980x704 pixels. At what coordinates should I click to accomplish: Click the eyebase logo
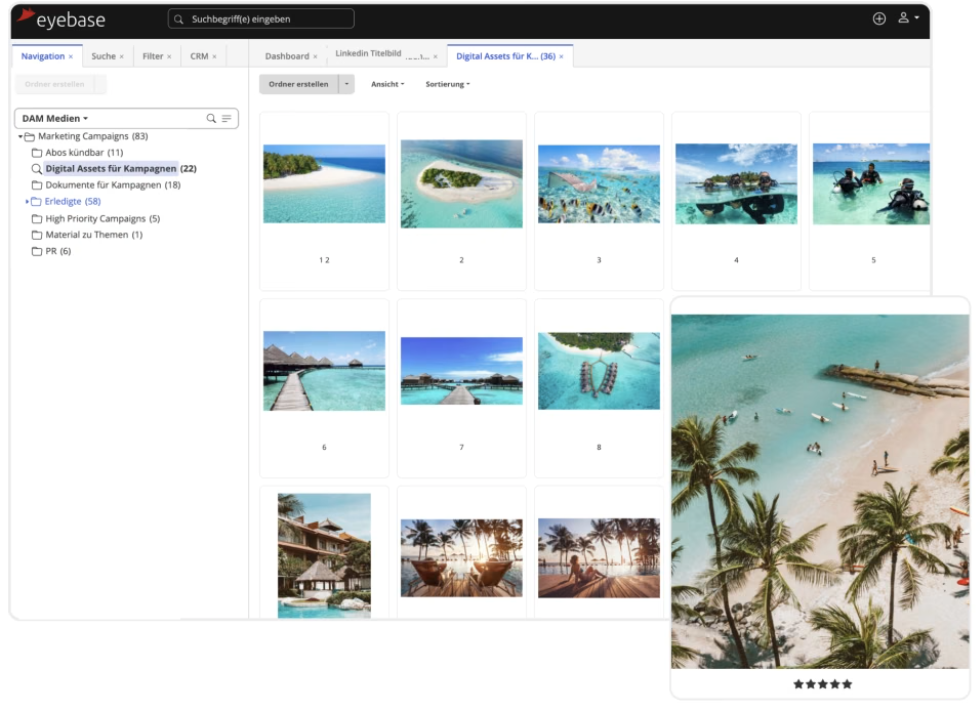tap(61, 19)
